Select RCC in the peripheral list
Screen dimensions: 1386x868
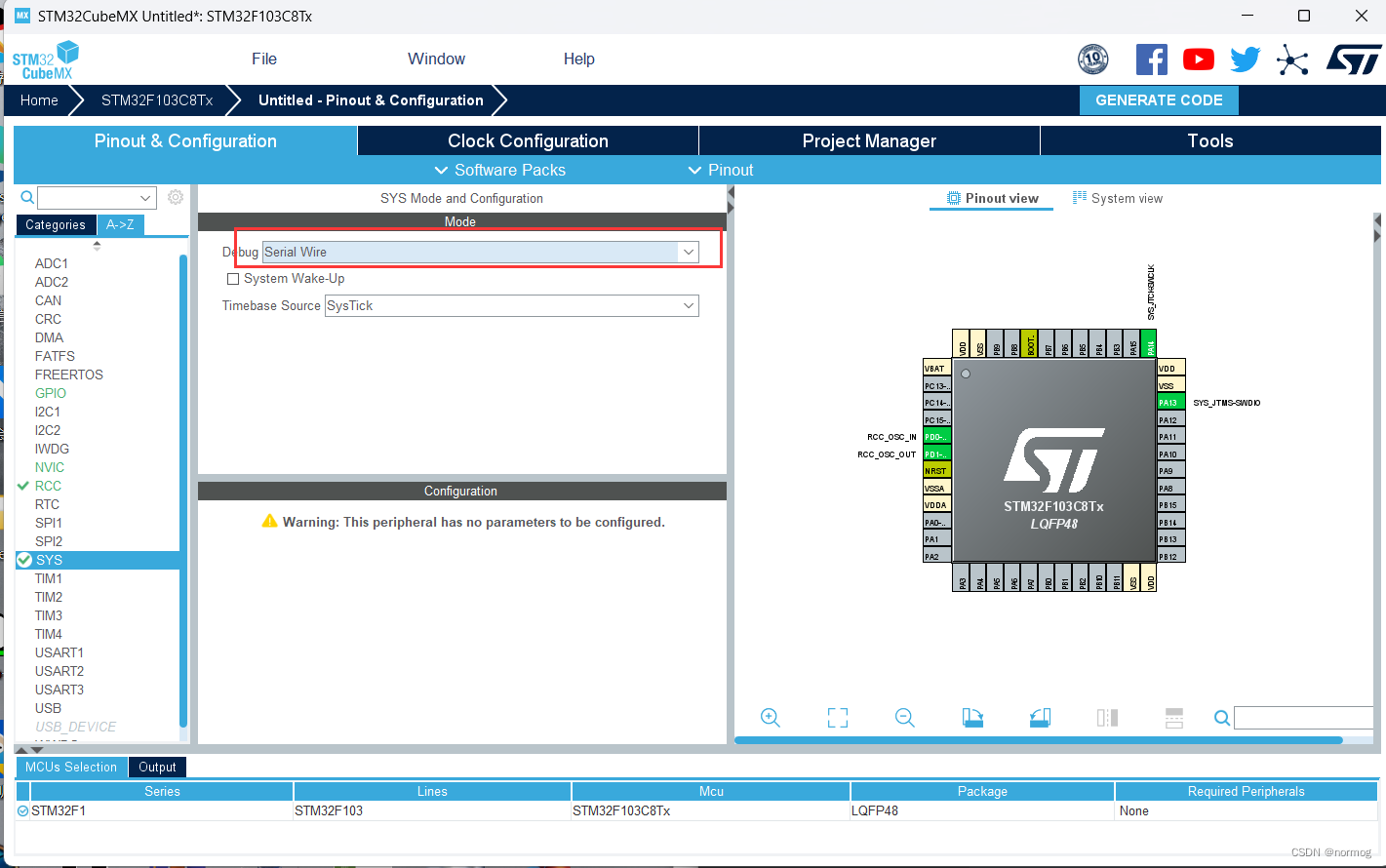(48, 486)
